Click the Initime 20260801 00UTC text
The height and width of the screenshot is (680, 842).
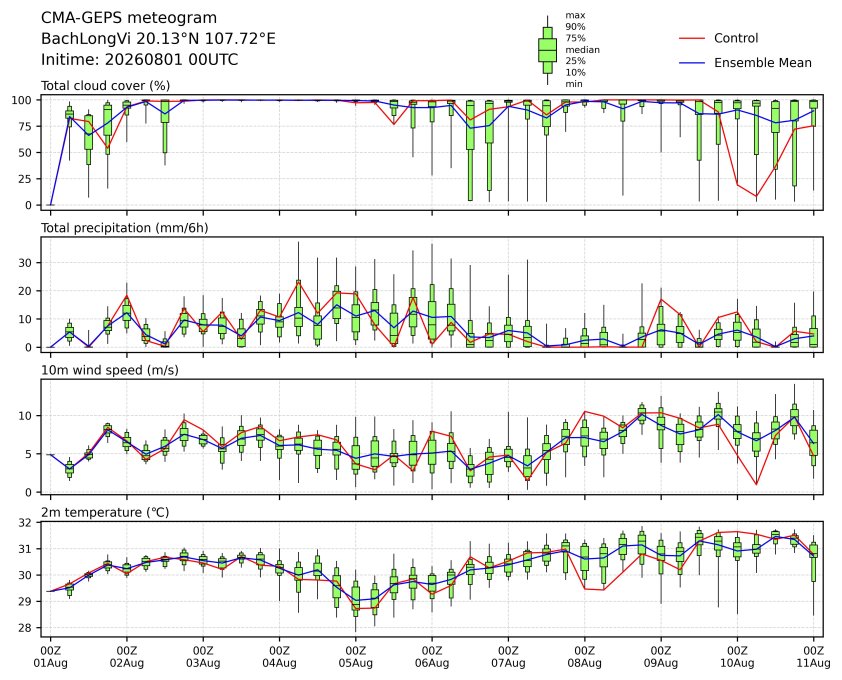click(140, 59)
